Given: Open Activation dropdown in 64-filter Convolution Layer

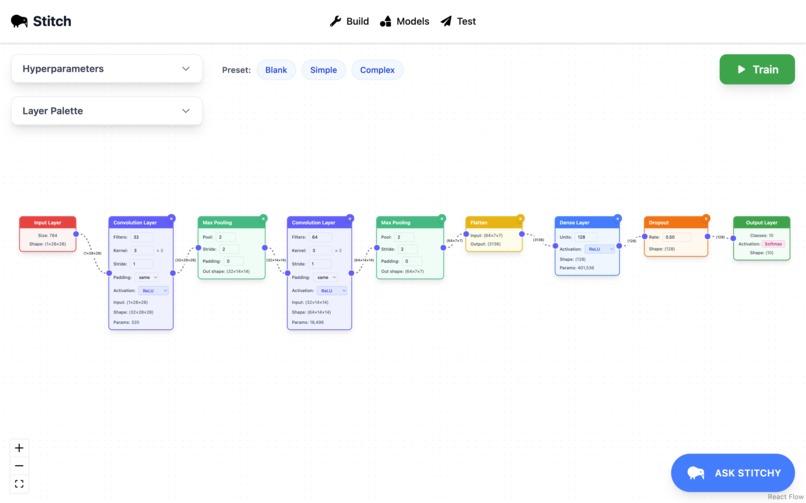Looking at the screenshot, I should (x=332, y=291).
